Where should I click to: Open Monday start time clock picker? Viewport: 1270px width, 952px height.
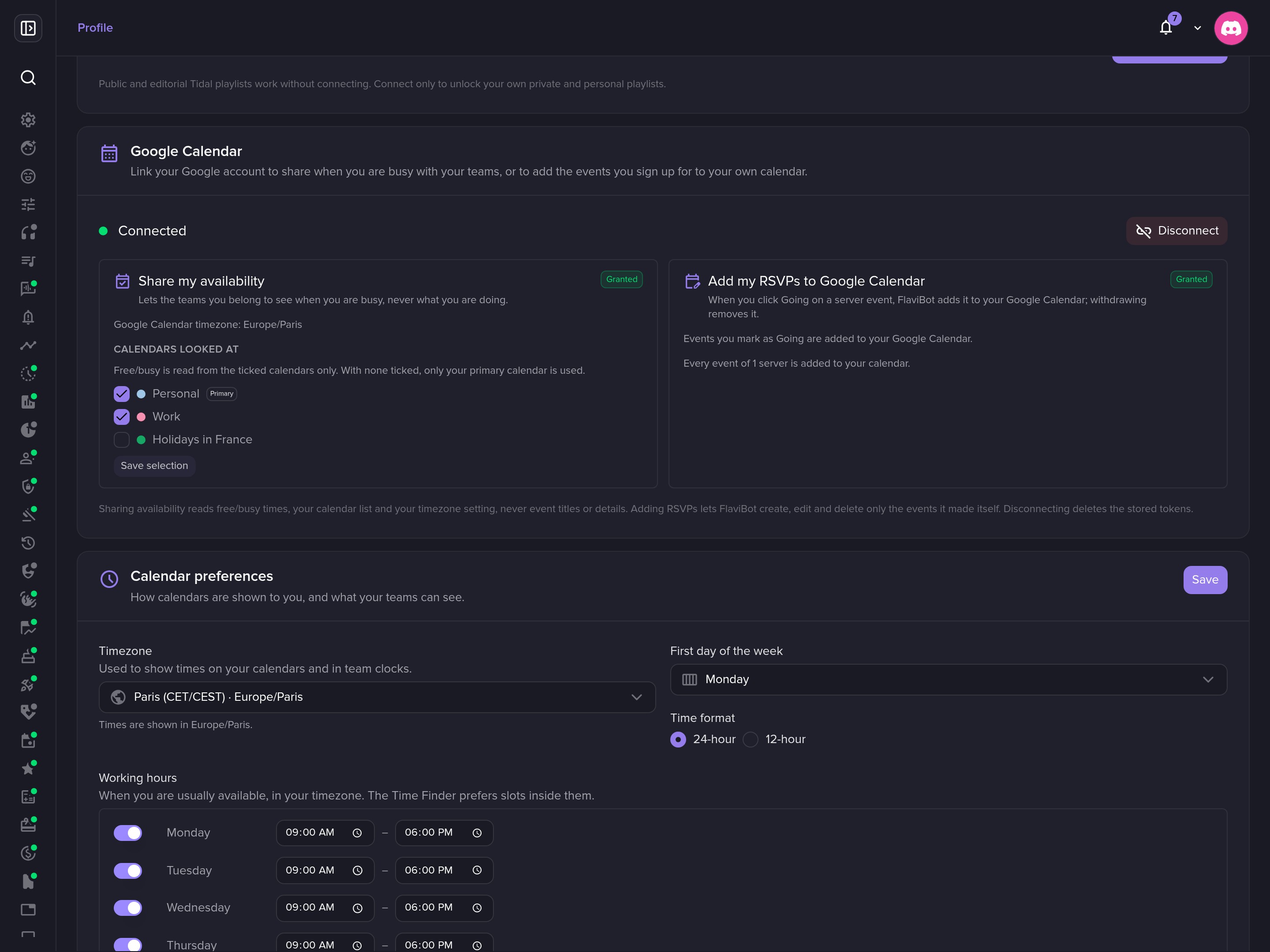pyautogui.click(x=357, y=833)
